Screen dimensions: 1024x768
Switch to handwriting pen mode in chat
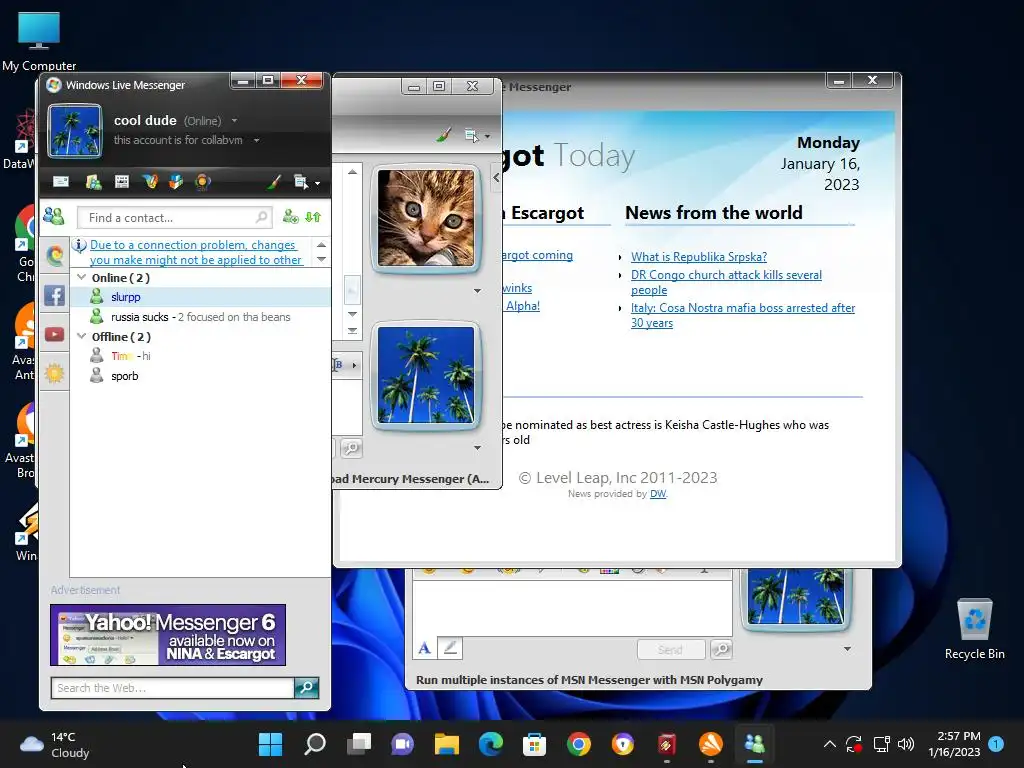coord(449,648)
